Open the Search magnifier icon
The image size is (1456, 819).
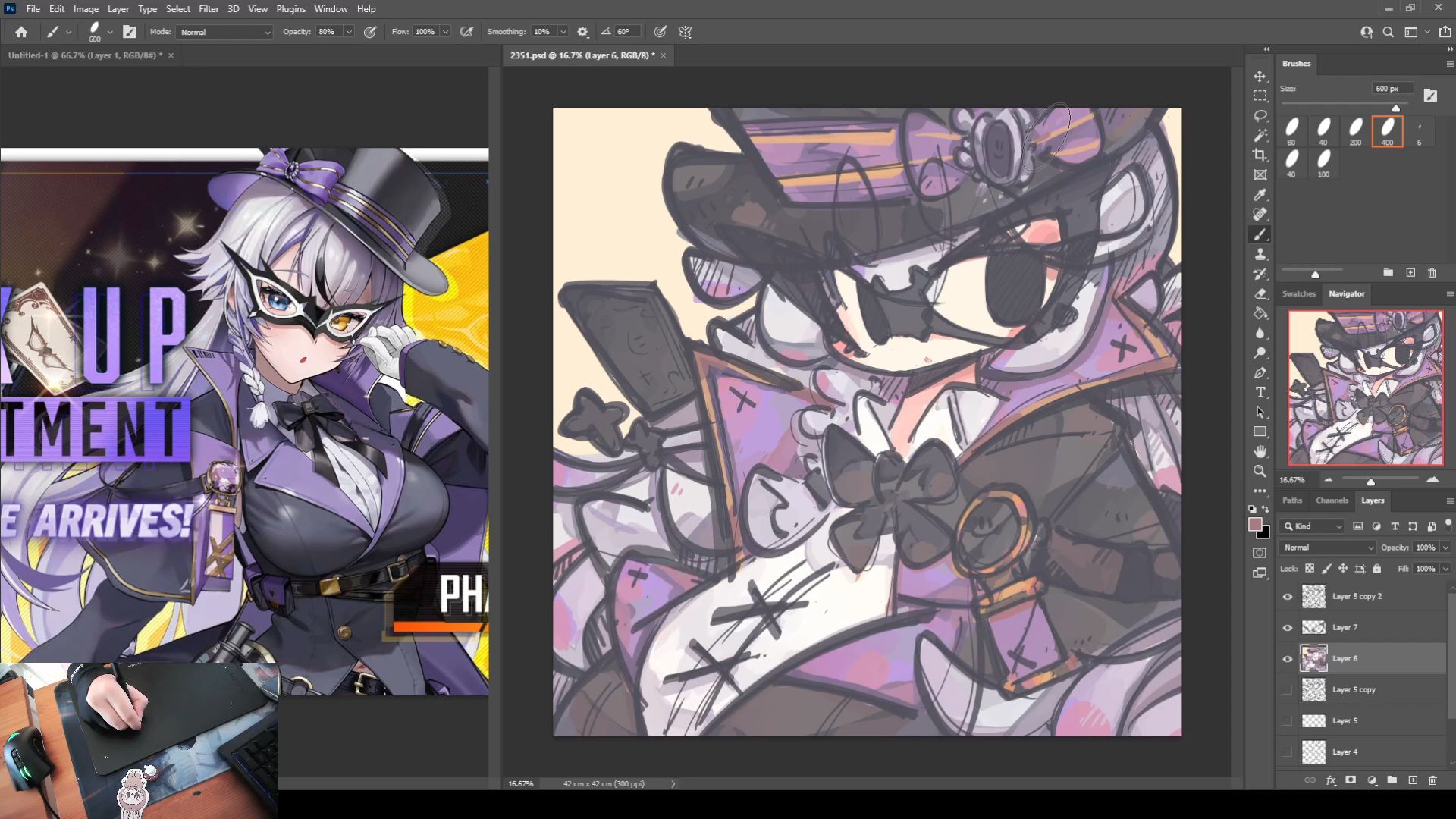pos(1388,32)
